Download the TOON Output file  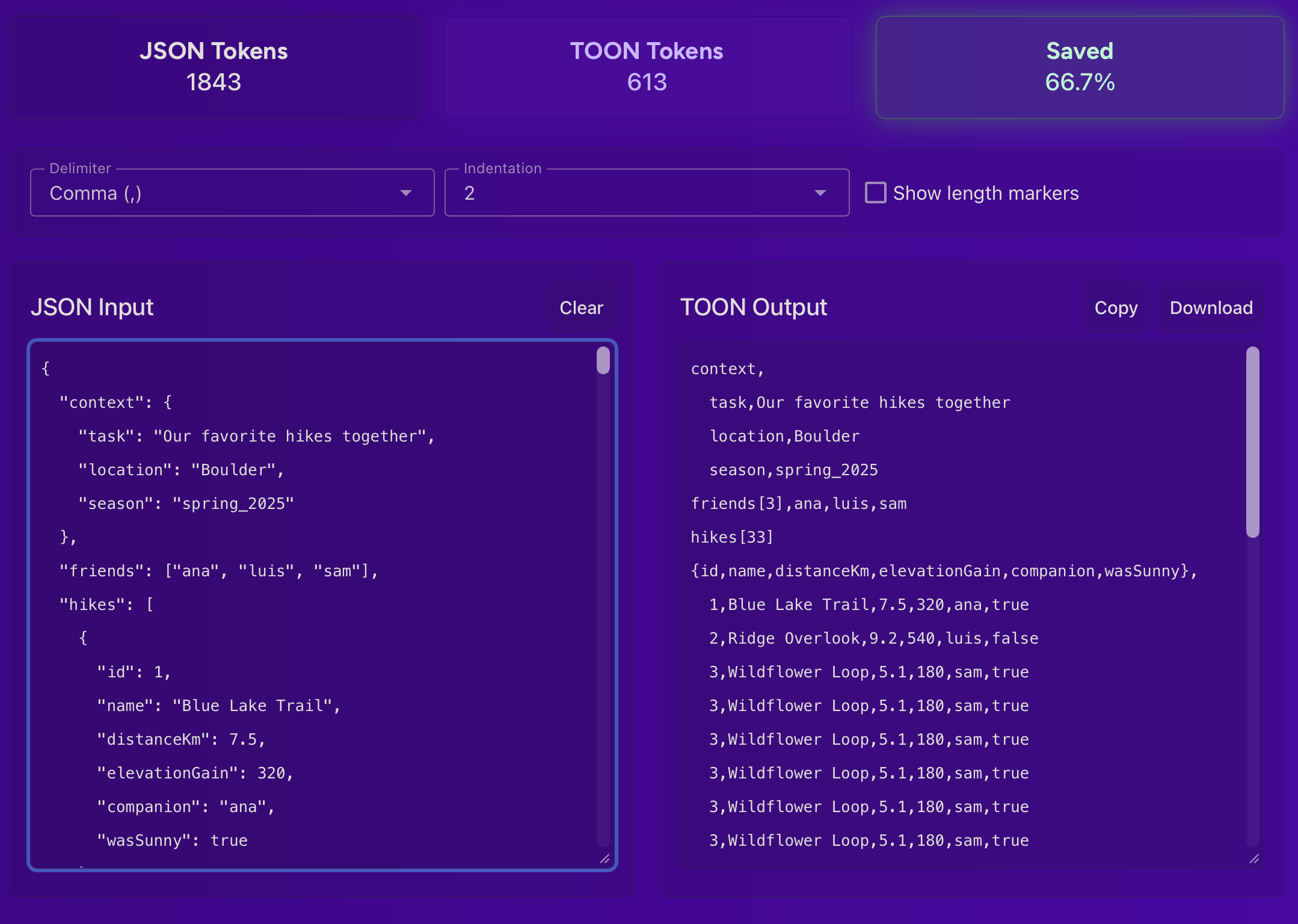point(1211,307)
